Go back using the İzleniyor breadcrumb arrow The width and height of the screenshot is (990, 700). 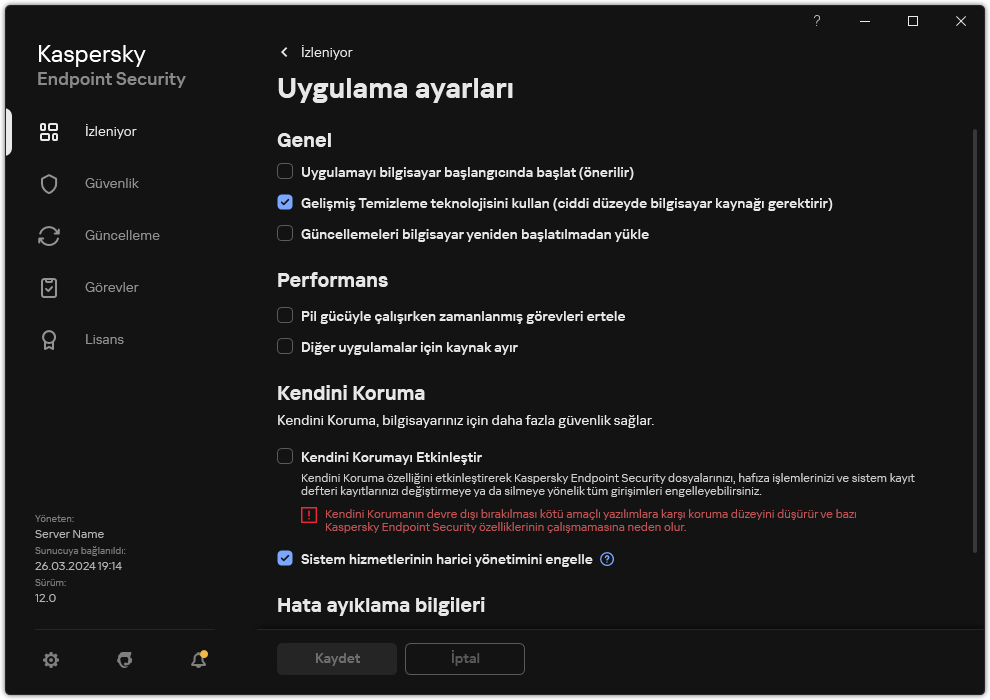click(284, 52)
